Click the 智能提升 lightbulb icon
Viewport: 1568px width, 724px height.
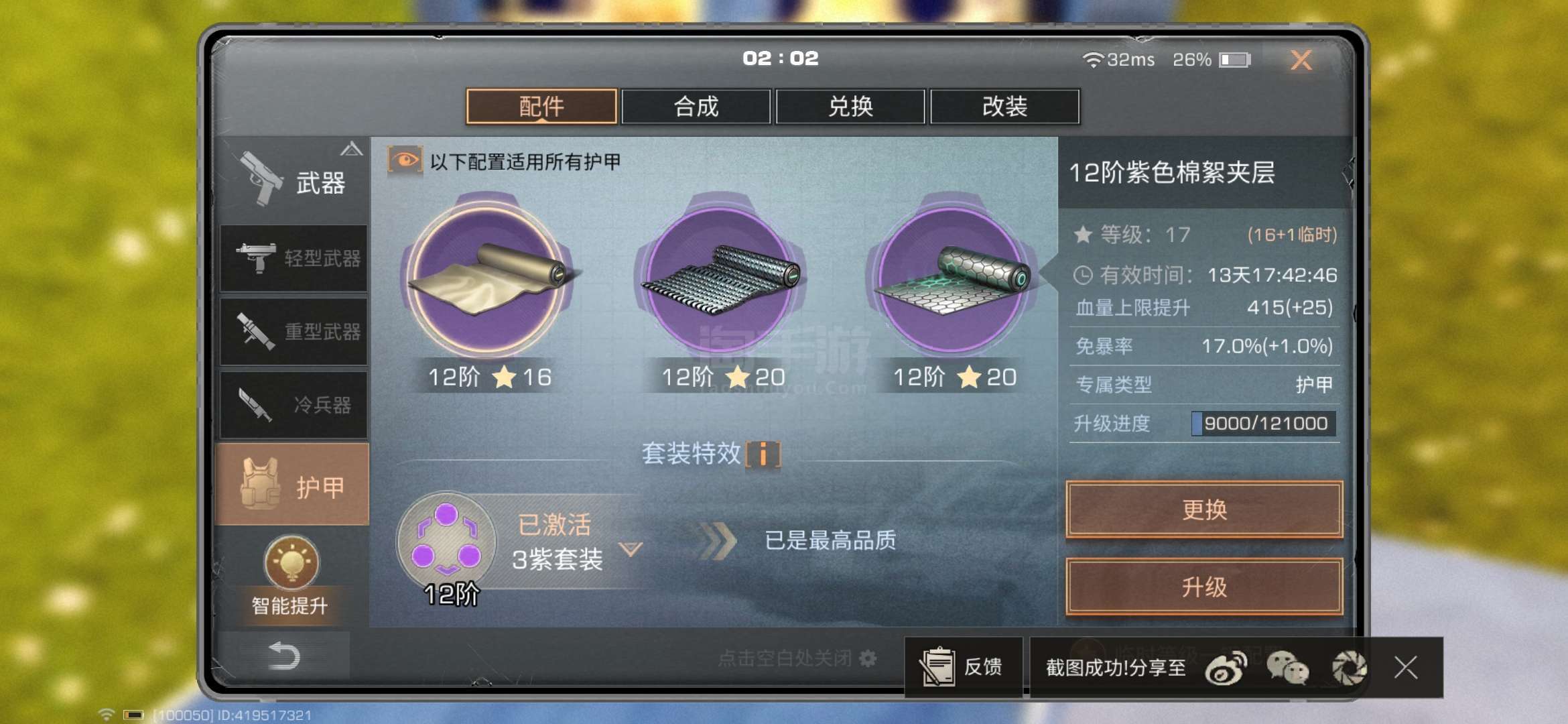click(x=291, y=562)
